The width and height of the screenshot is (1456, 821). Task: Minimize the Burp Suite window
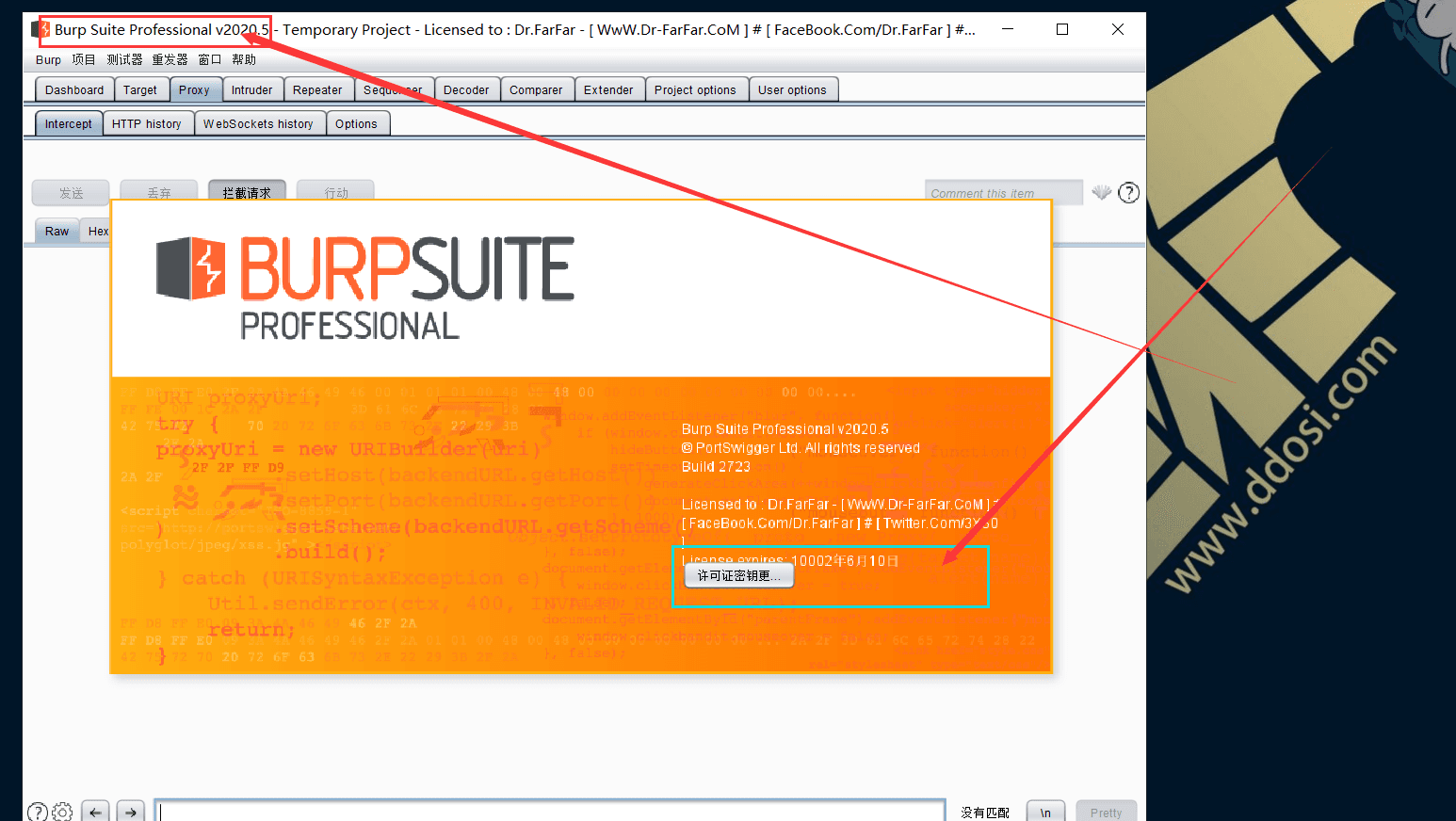click(x=1008, y=29)
